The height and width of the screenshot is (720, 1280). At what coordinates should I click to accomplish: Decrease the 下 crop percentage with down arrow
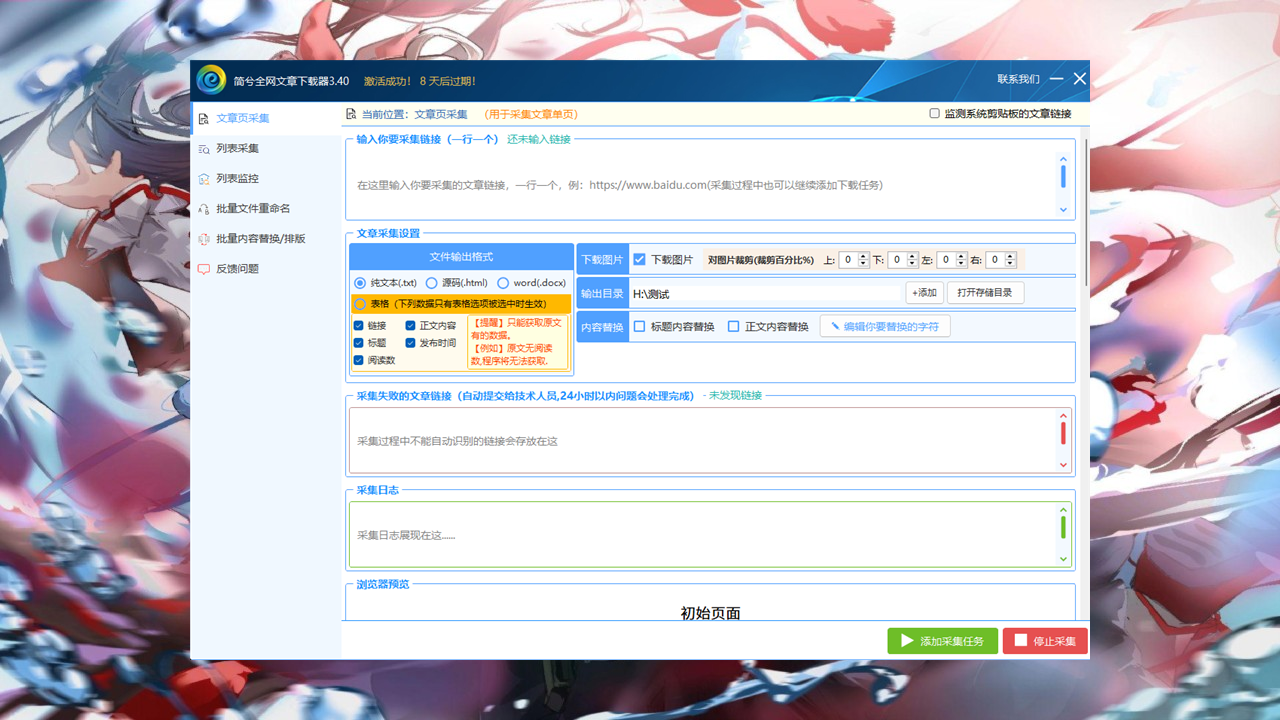coord(912,264)
